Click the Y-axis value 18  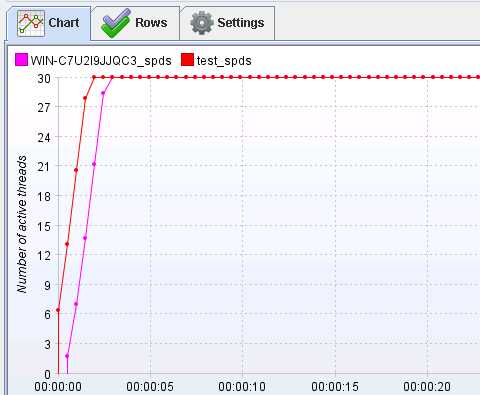click(44, 197)
